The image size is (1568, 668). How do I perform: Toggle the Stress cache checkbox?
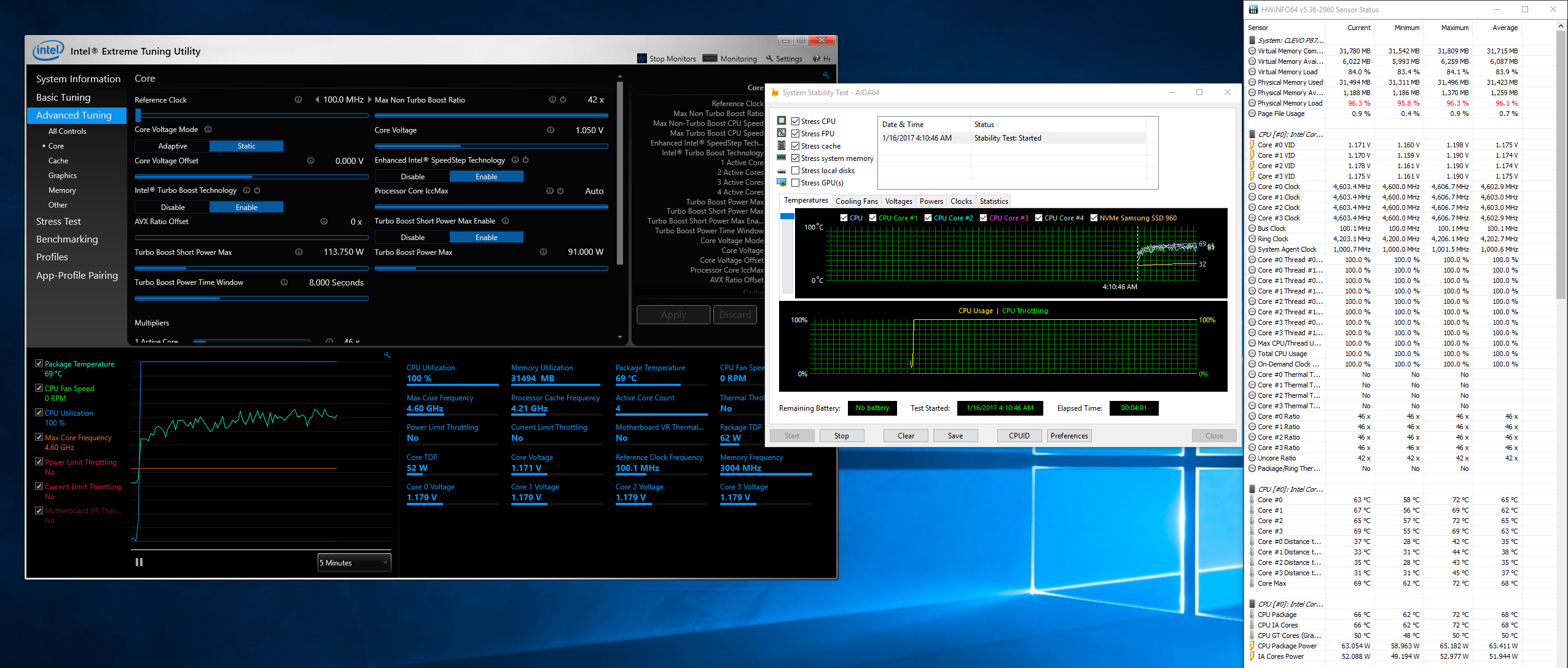tap(795, 146)
